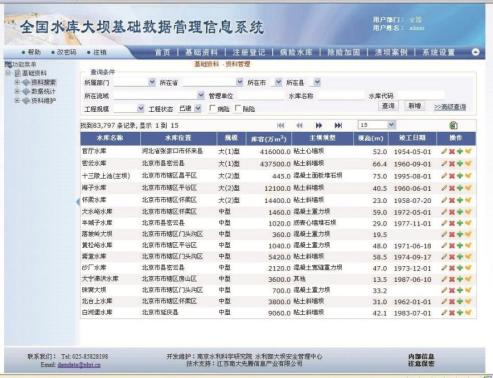The image size is (493, 378).
Task: Open the 工程状态 dropdown showing 已建
Action: pos(198,108)
